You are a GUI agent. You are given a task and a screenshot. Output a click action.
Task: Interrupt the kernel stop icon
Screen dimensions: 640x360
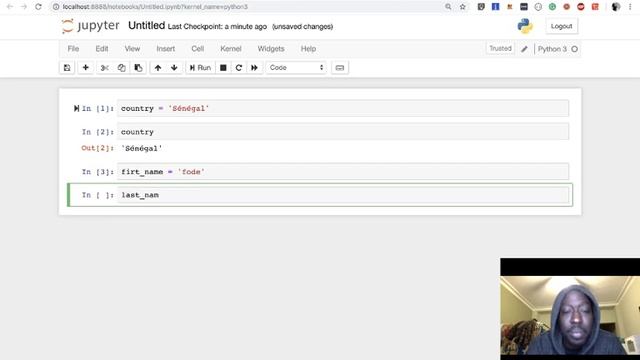coord(223,68)
